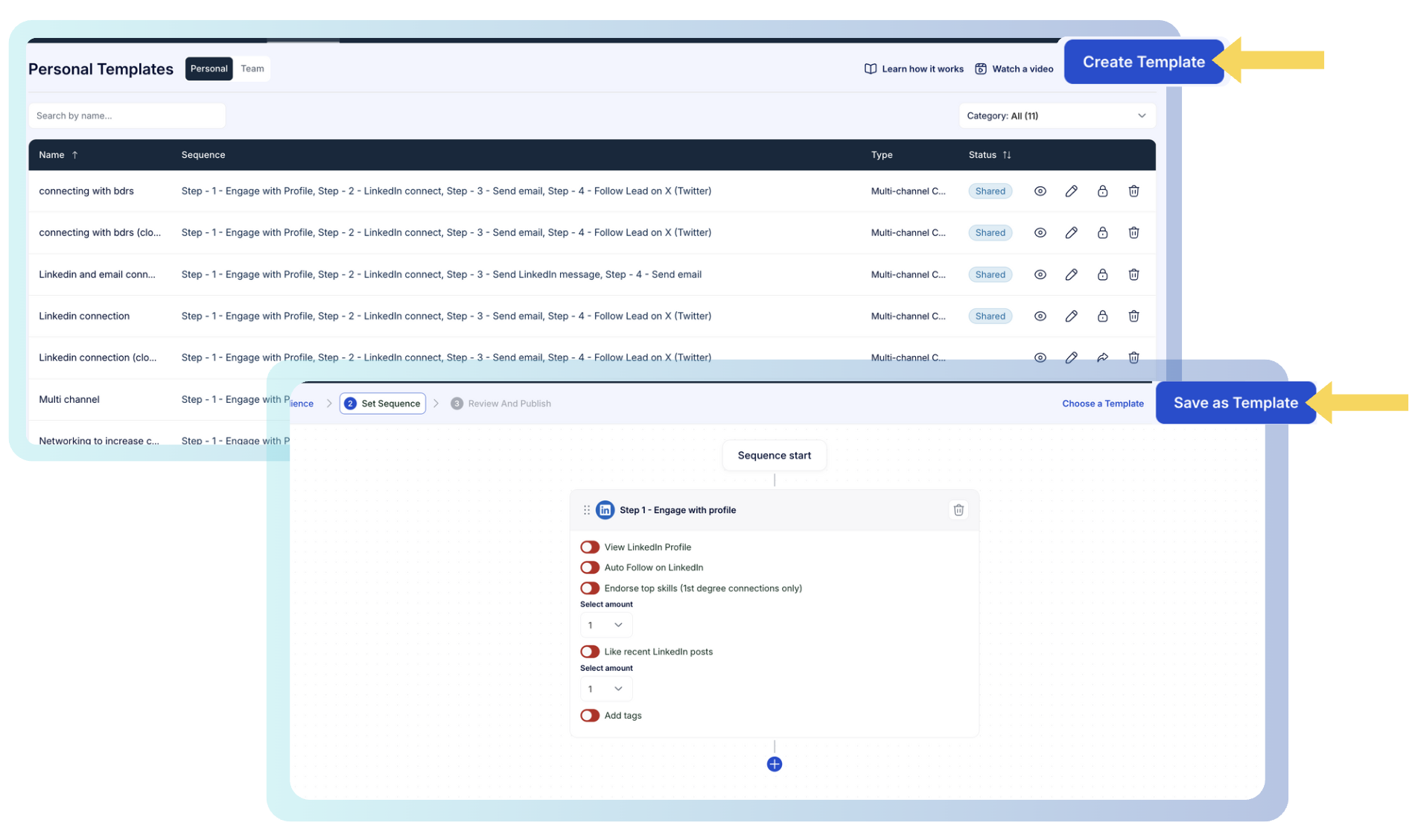Viewport: 1418px width, 840px height.
Task: Open Watch a video link
Action: (1014, 69)
